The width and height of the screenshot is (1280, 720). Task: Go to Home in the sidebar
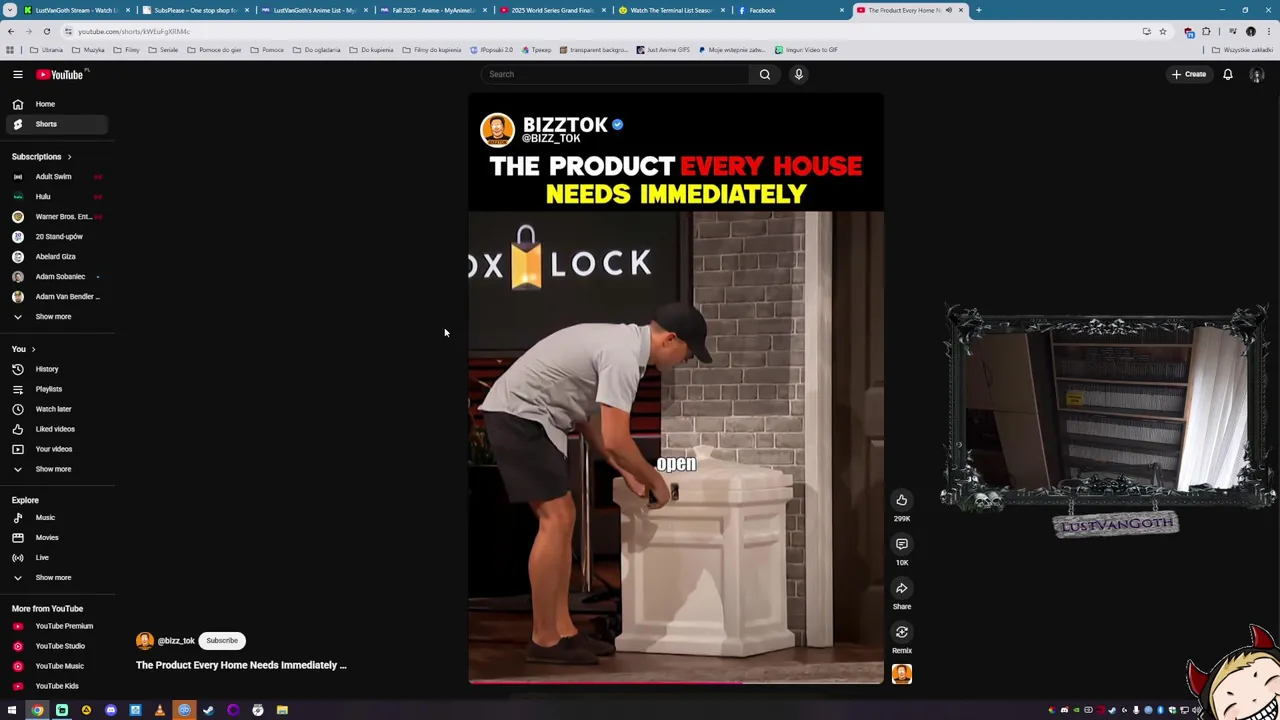[56, 104]
